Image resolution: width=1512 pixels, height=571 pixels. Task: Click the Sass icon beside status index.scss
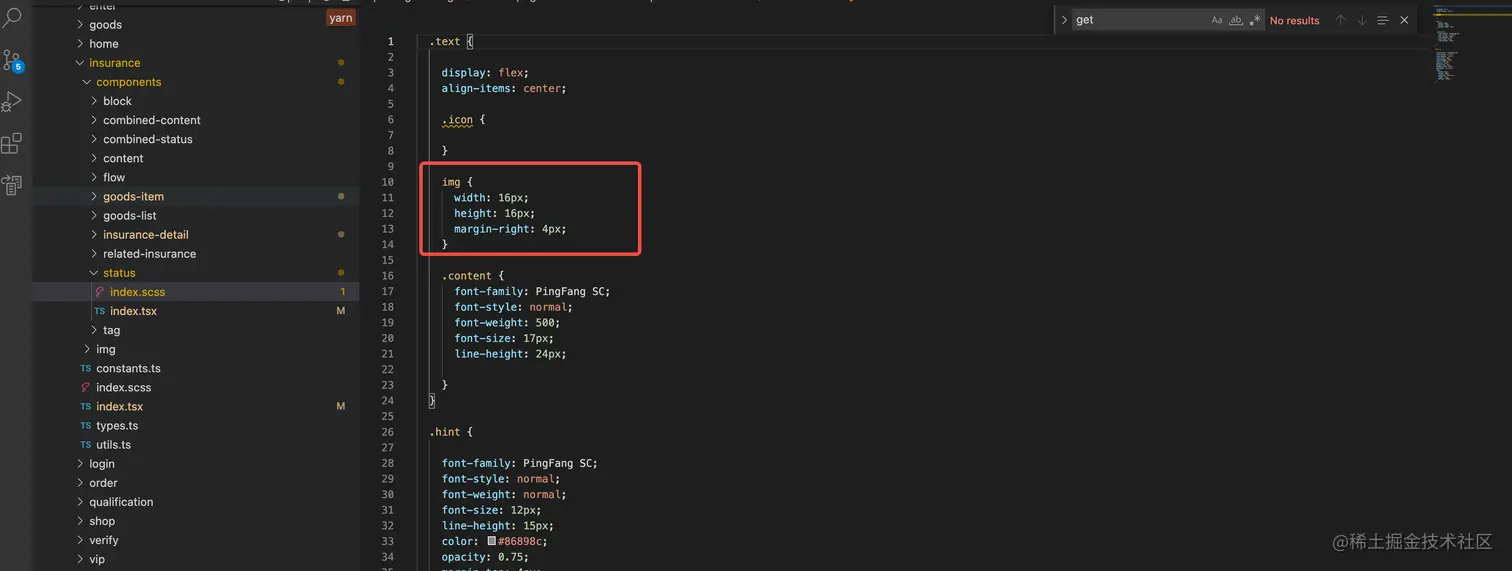tap(100, 292)
